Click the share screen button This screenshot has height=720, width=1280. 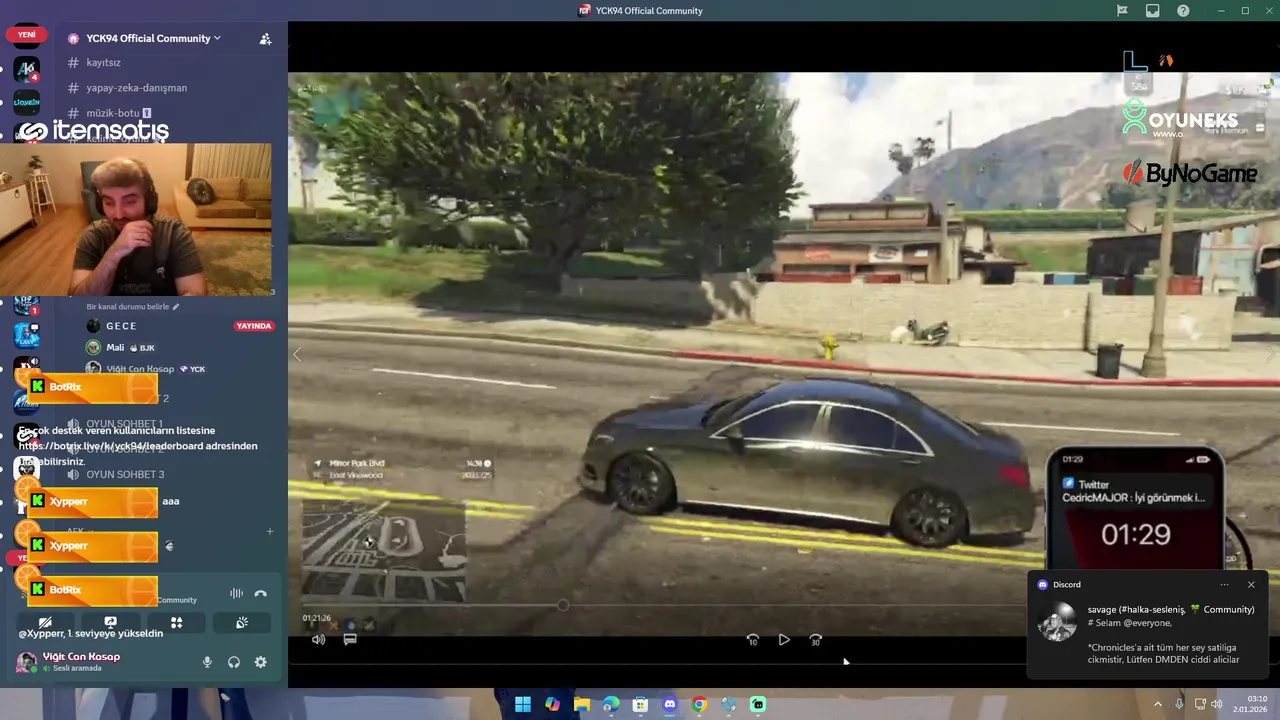(110, 622)
